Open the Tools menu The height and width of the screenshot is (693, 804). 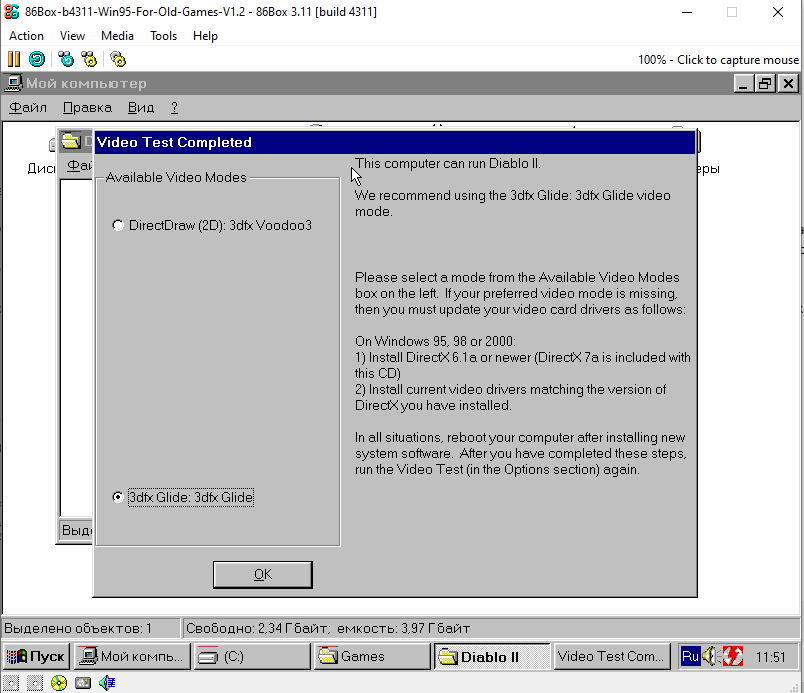pyautogui.click(x=164, y=36)
